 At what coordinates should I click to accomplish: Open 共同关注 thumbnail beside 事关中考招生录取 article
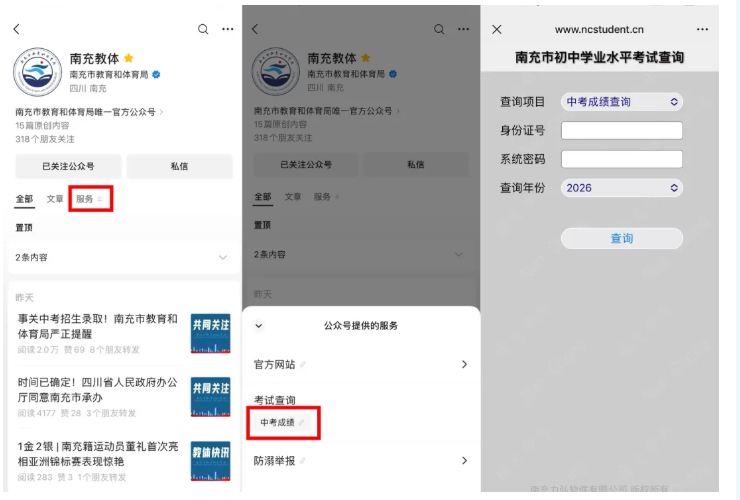tap(210, 333)
